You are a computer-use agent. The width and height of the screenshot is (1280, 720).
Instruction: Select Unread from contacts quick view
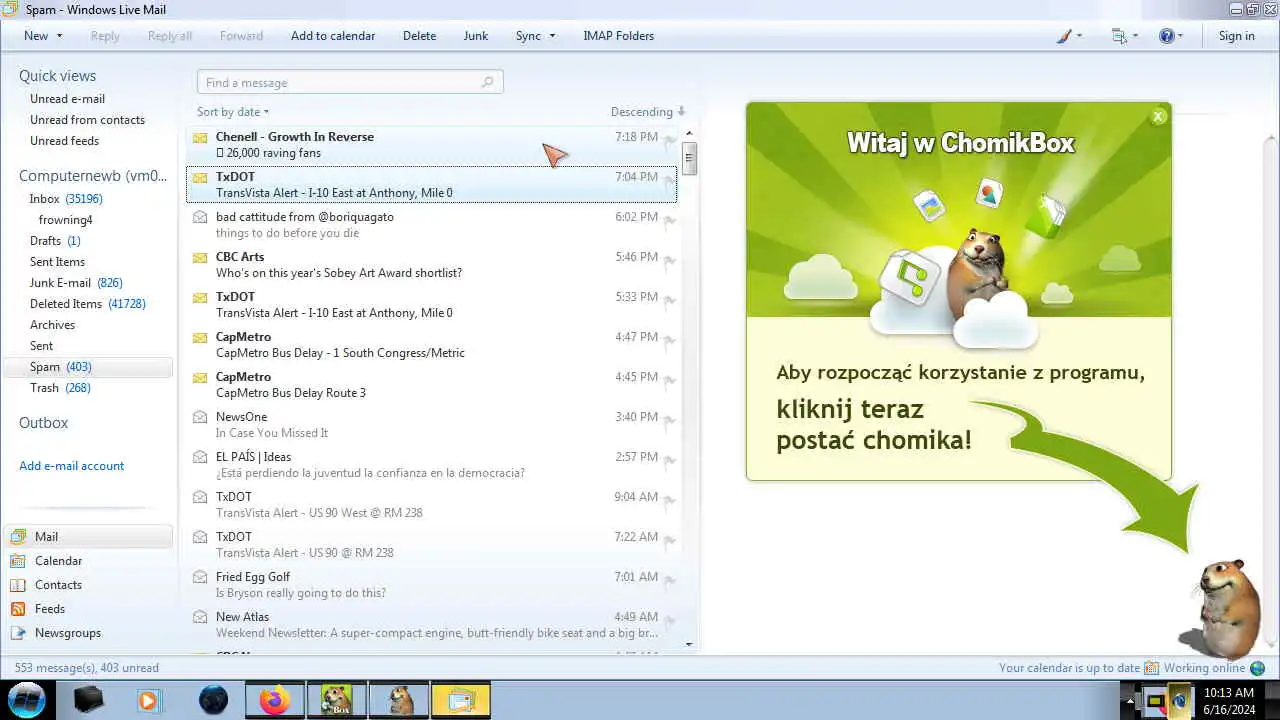tap(87, 120)
